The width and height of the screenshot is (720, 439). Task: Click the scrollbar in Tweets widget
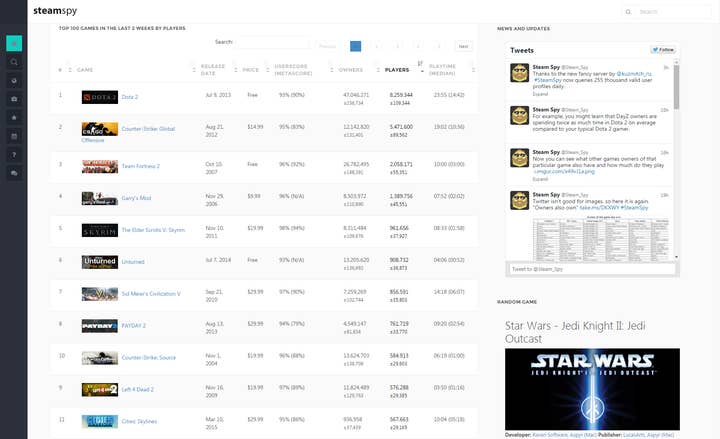tap(676, 87)
